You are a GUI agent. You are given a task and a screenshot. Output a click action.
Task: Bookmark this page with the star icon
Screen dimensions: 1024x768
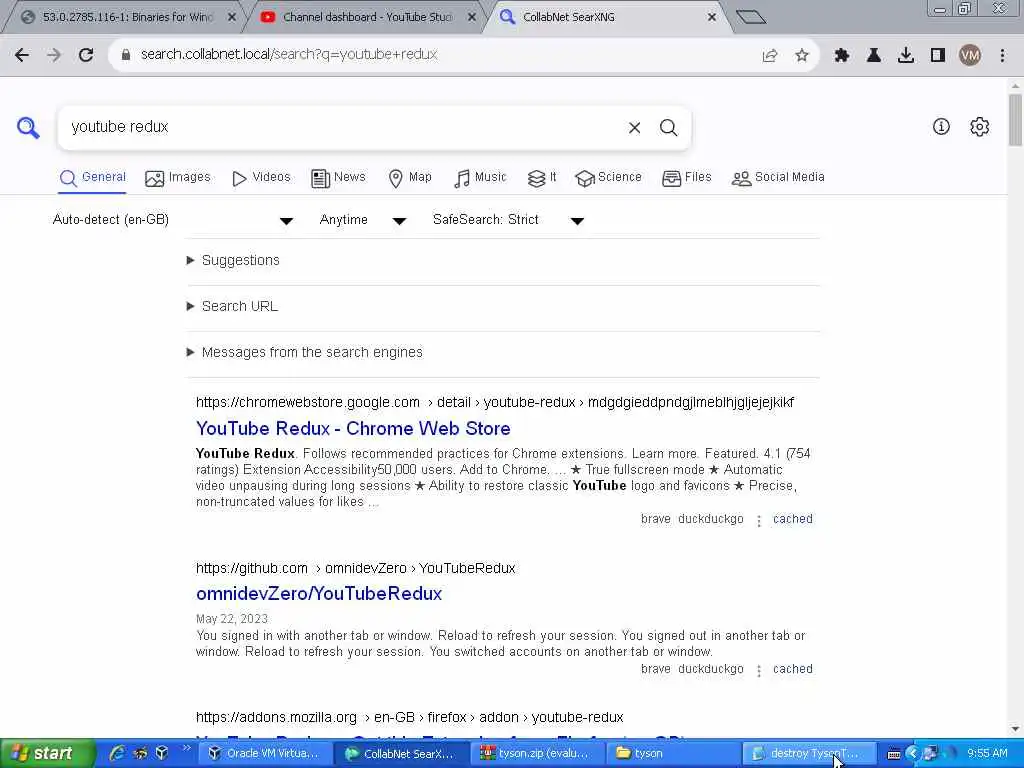pyautogui.click(x=802, y=55)
